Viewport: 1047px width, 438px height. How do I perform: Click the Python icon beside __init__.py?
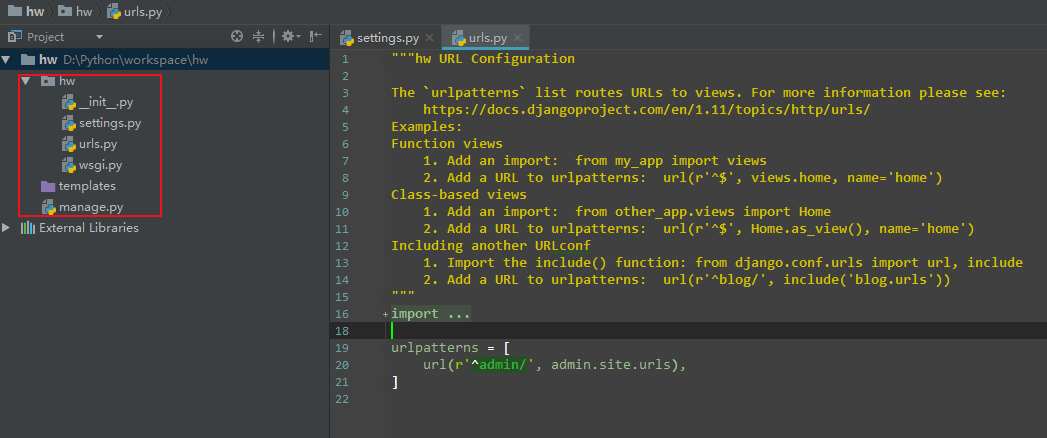(69, 102)
